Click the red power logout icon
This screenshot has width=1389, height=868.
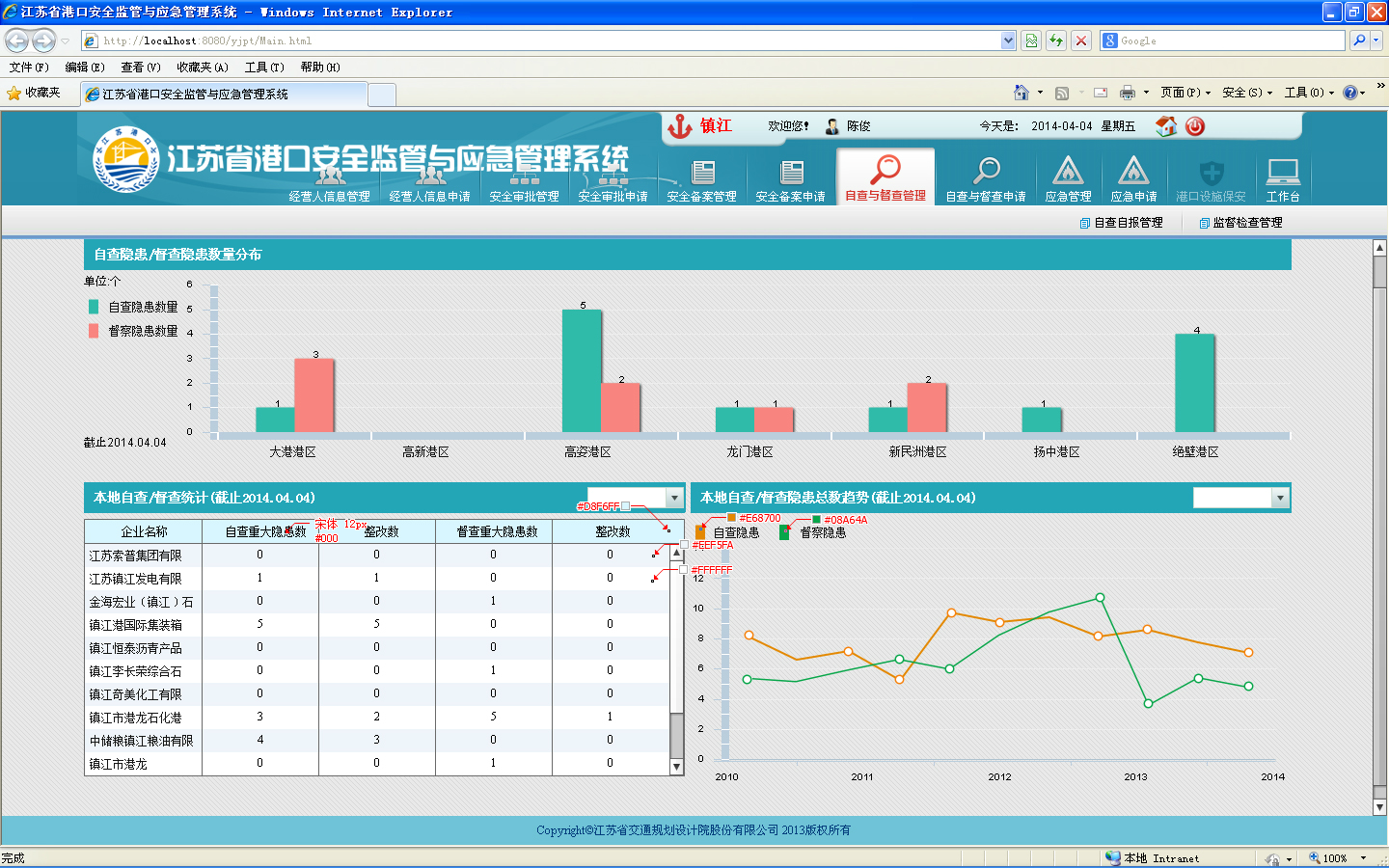click(1195, 126)
